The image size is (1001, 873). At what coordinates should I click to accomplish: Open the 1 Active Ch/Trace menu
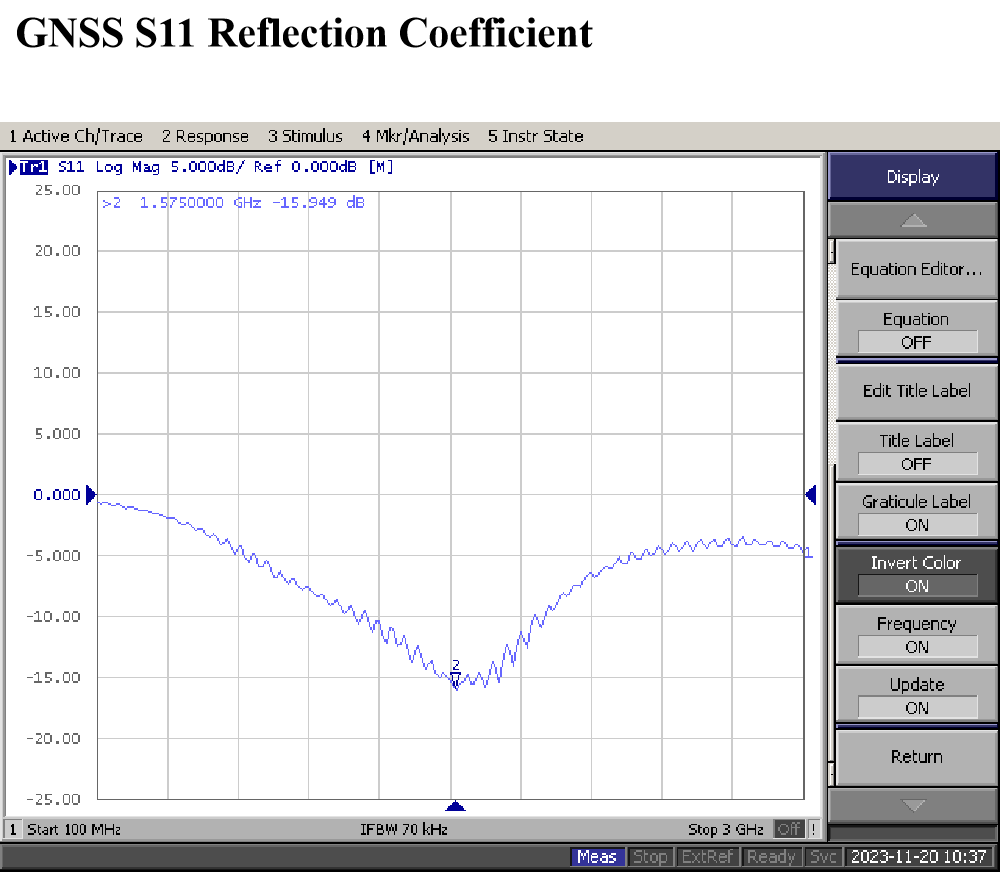tap(75, 136)
